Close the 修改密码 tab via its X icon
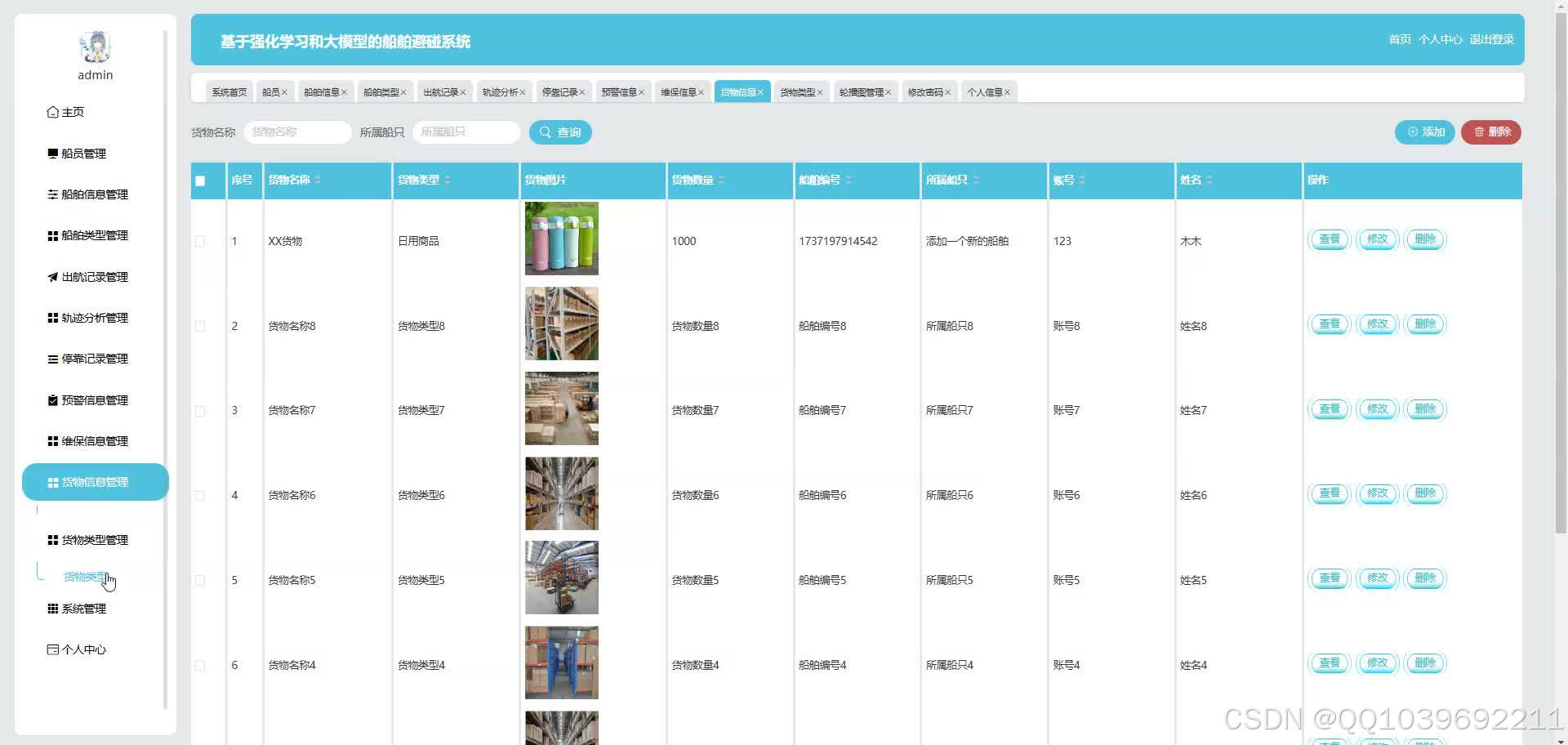 coord(948,92)
